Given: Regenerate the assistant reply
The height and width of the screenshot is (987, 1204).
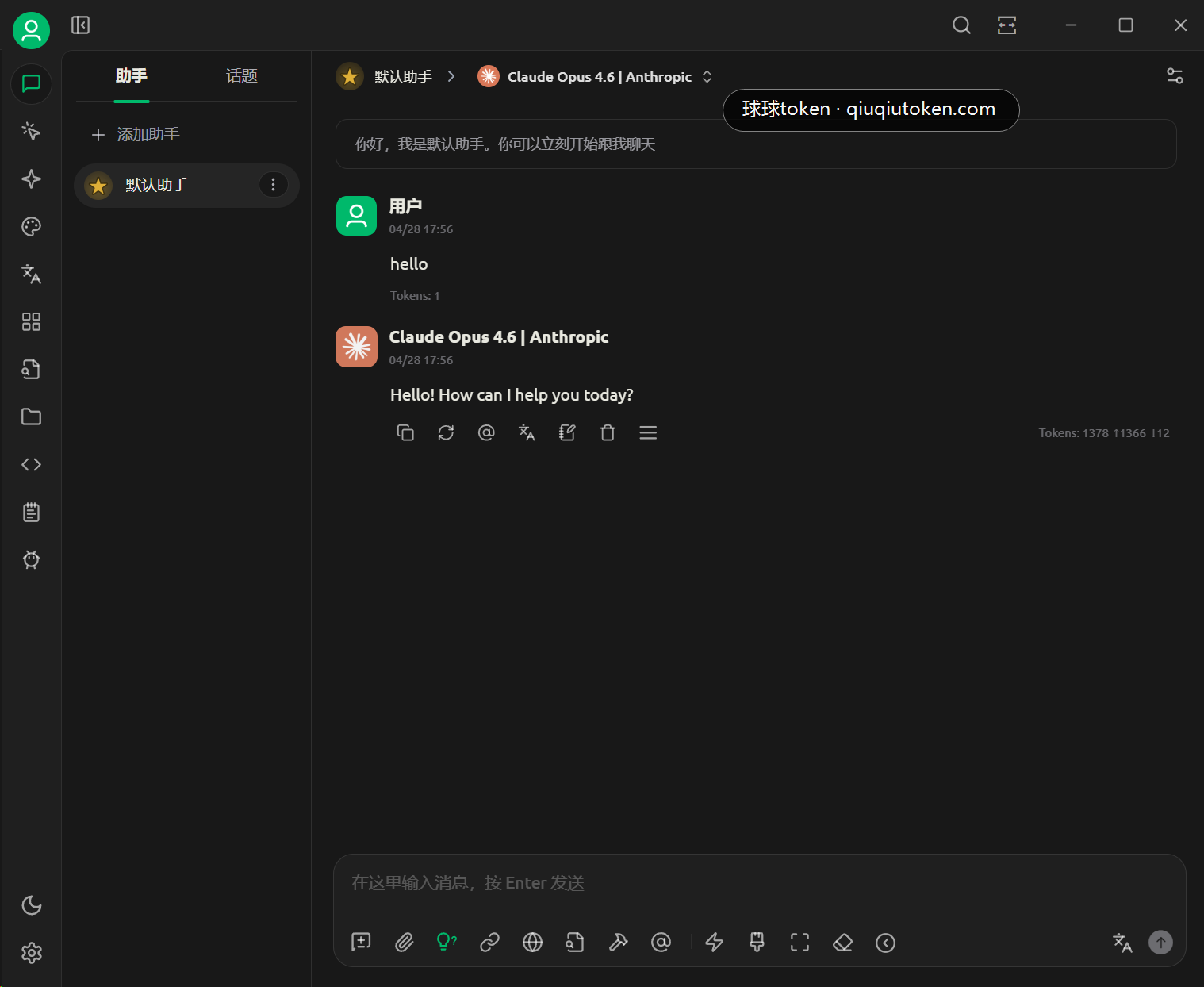Looking at the screenshot, I should 446,432.
